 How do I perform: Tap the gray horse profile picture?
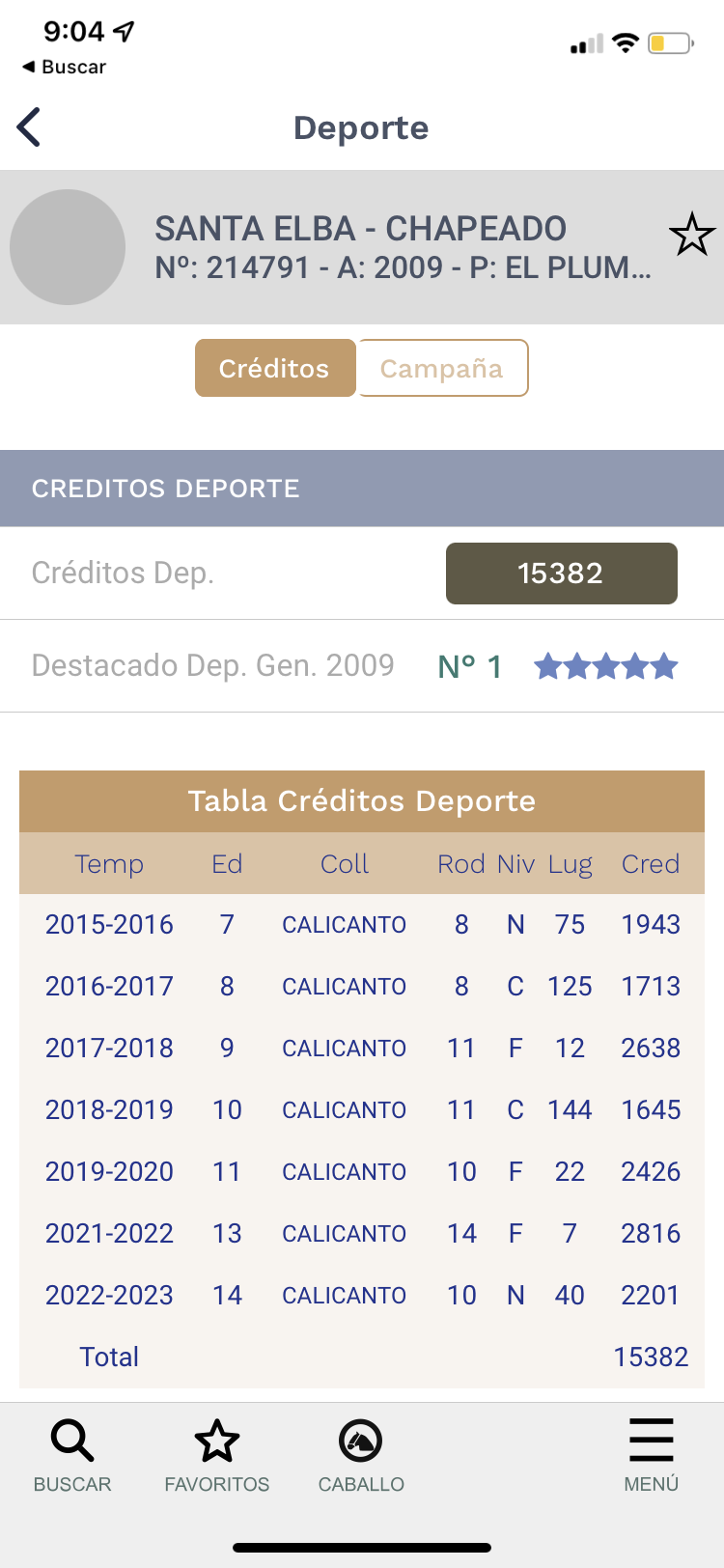pyautogui.click(x=68, y=247)
